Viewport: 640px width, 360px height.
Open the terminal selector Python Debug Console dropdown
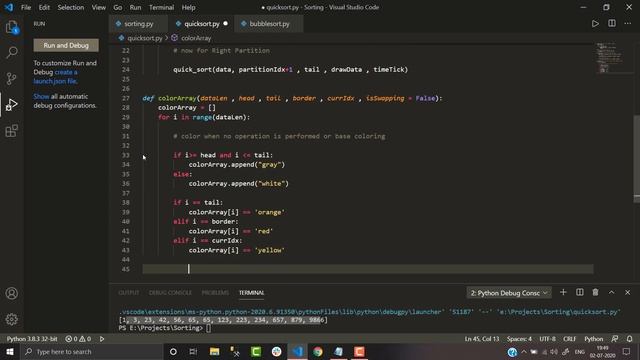509,293
